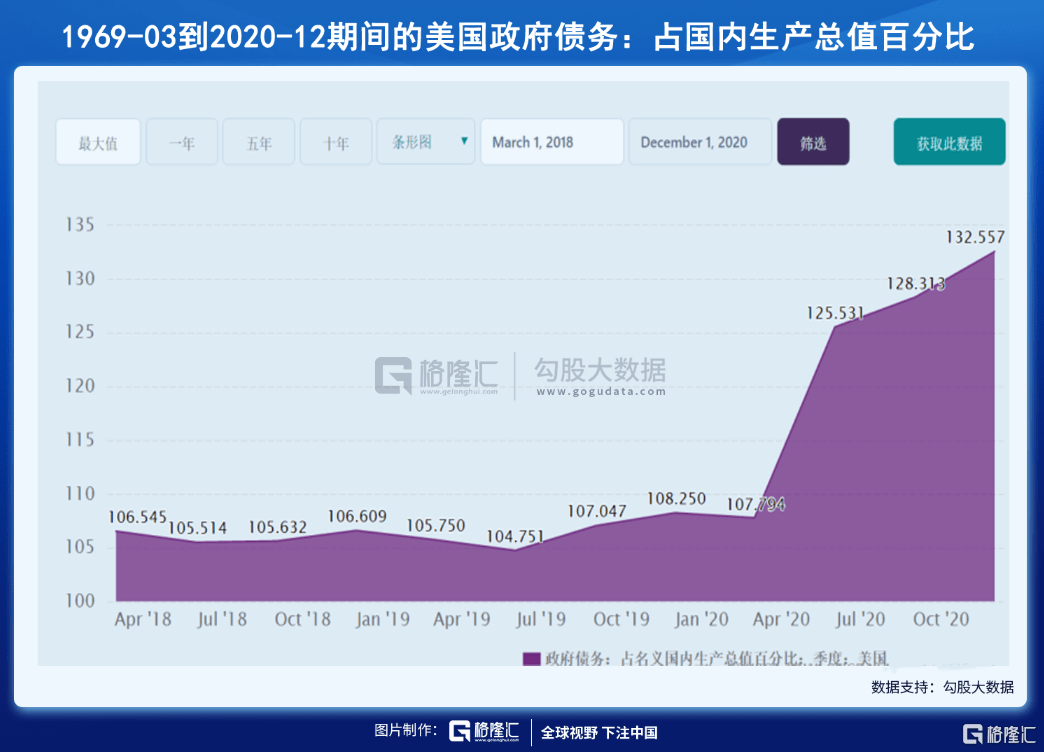Click the 125.531 data point label

click(x=835, y=313)
